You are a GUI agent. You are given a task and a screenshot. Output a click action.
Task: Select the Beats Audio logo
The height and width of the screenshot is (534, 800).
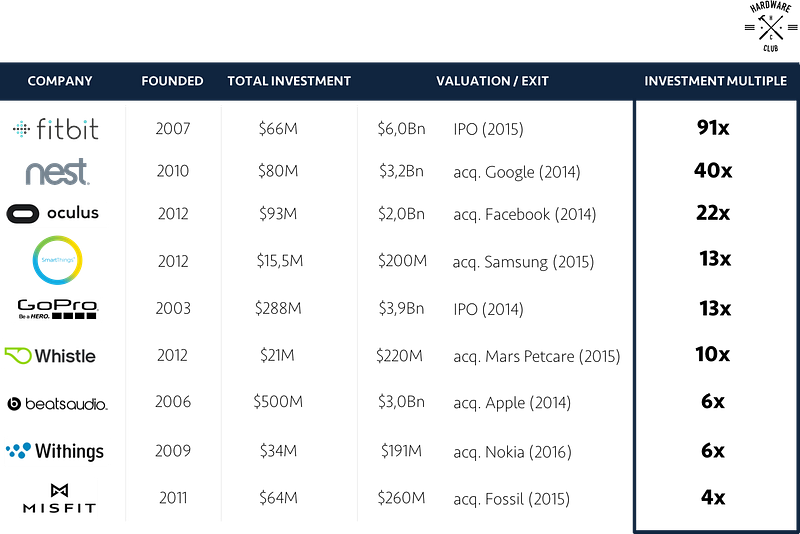pyautogui.click(x=57, y=404)
